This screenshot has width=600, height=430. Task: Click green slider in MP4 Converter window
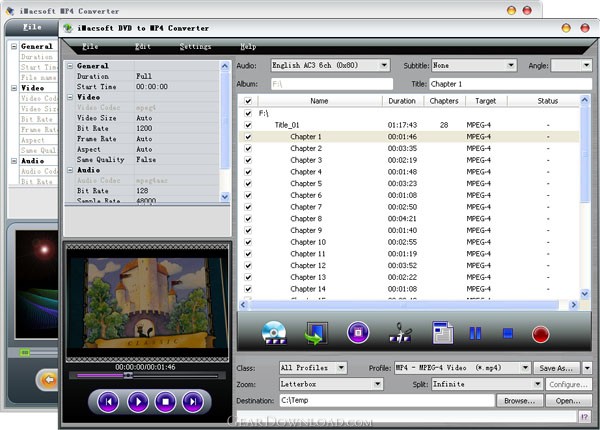[25, 352]
